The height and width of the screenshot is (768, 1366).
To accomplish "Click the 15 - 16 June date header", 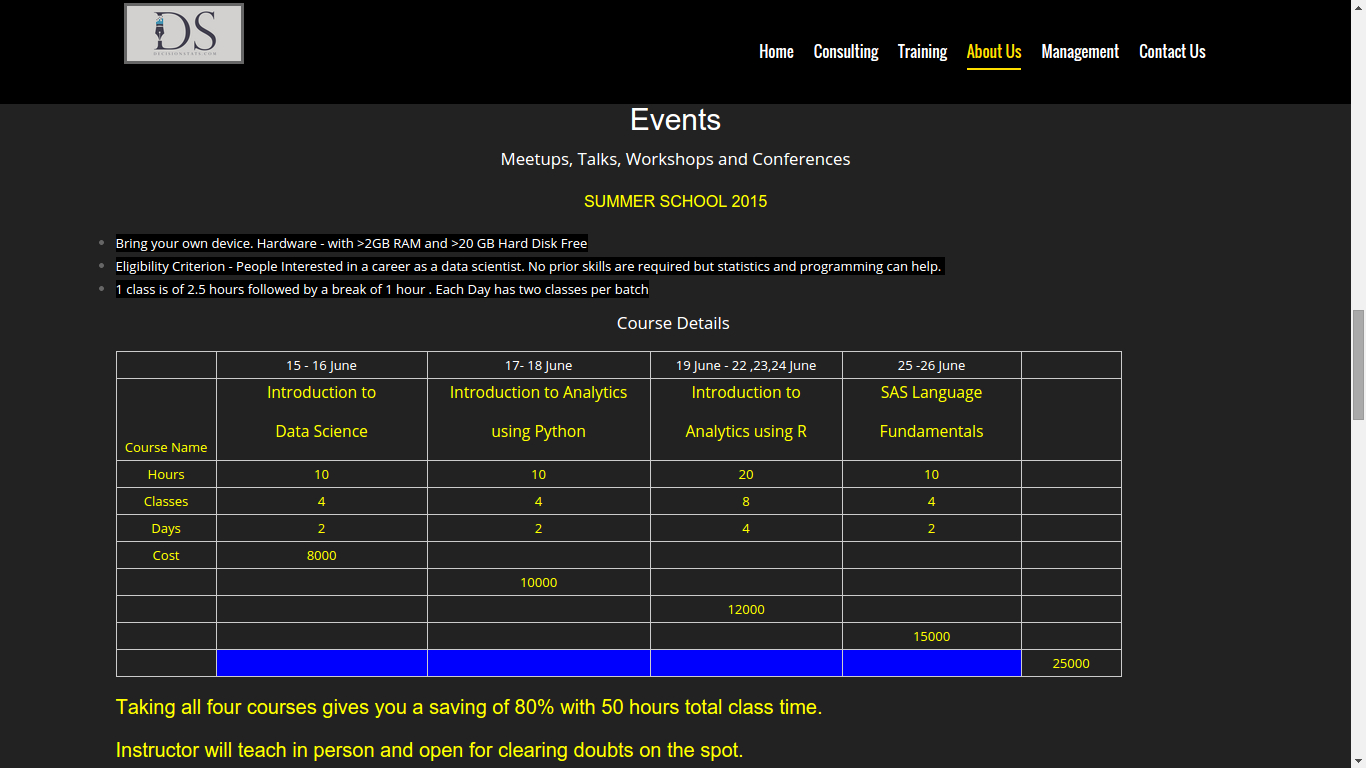I will point(321,366).
